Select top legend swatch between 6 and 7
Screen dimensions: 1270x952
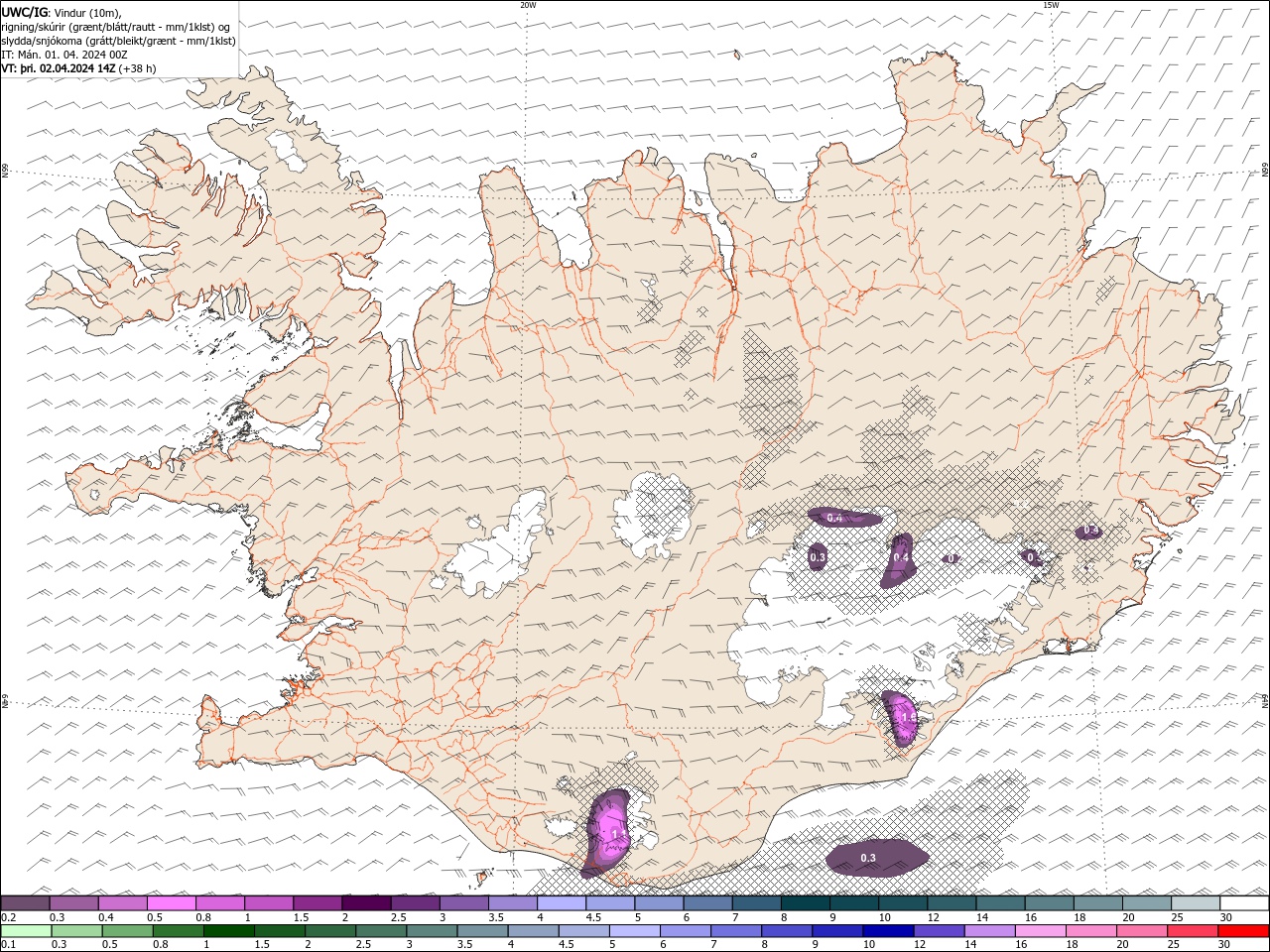706,903
